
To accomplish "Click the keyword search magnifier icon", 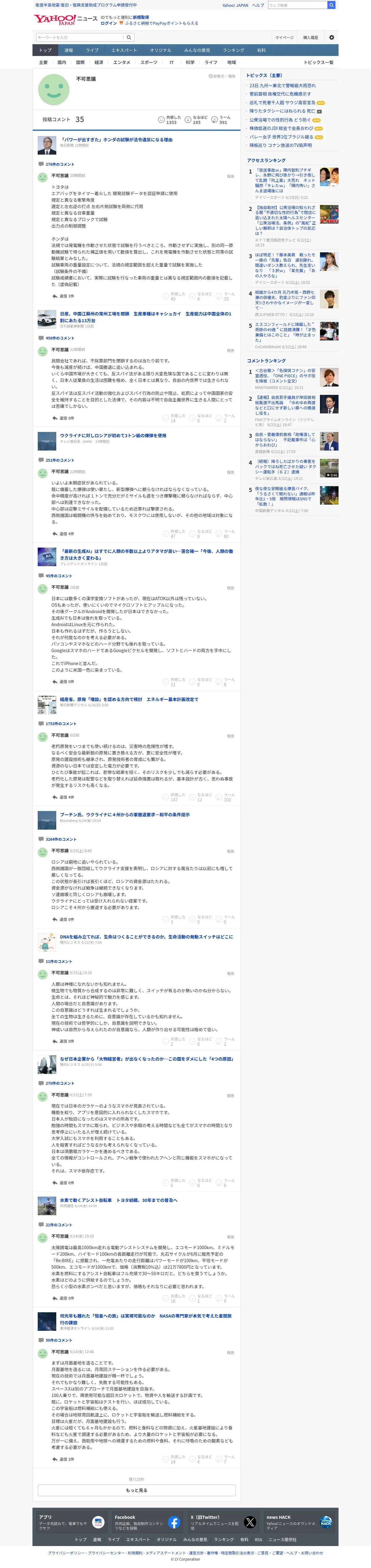I will coord(129,37).
